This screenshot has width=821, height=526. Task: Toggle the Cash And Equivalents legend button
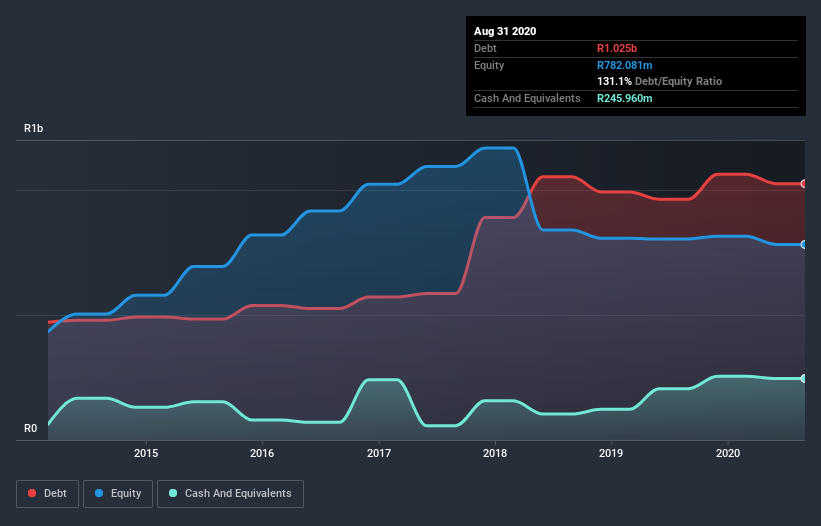click(230, 494)
